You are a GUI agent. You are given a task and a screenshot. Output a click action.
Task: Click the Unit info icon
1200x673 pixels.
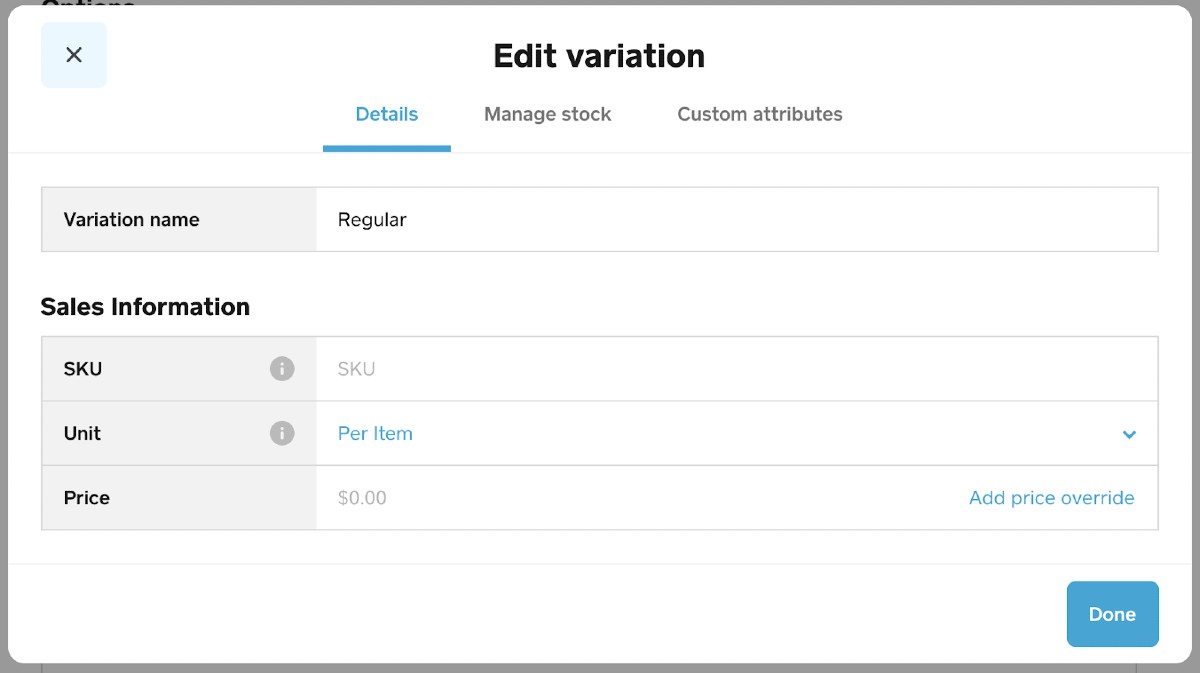(282, 433)
